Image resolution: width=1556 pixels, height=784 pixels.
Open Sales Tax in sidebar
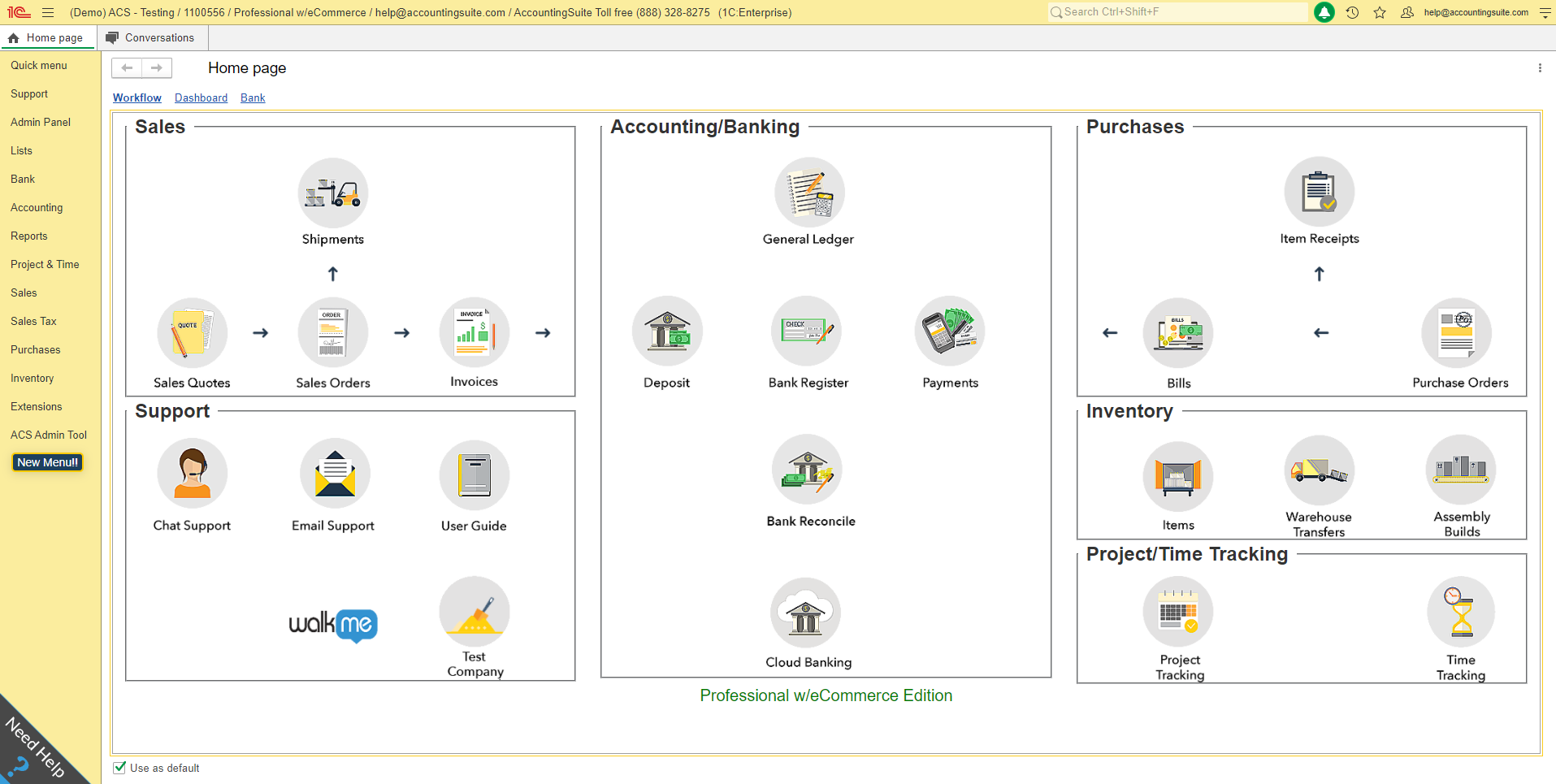(x=33, y=321)
